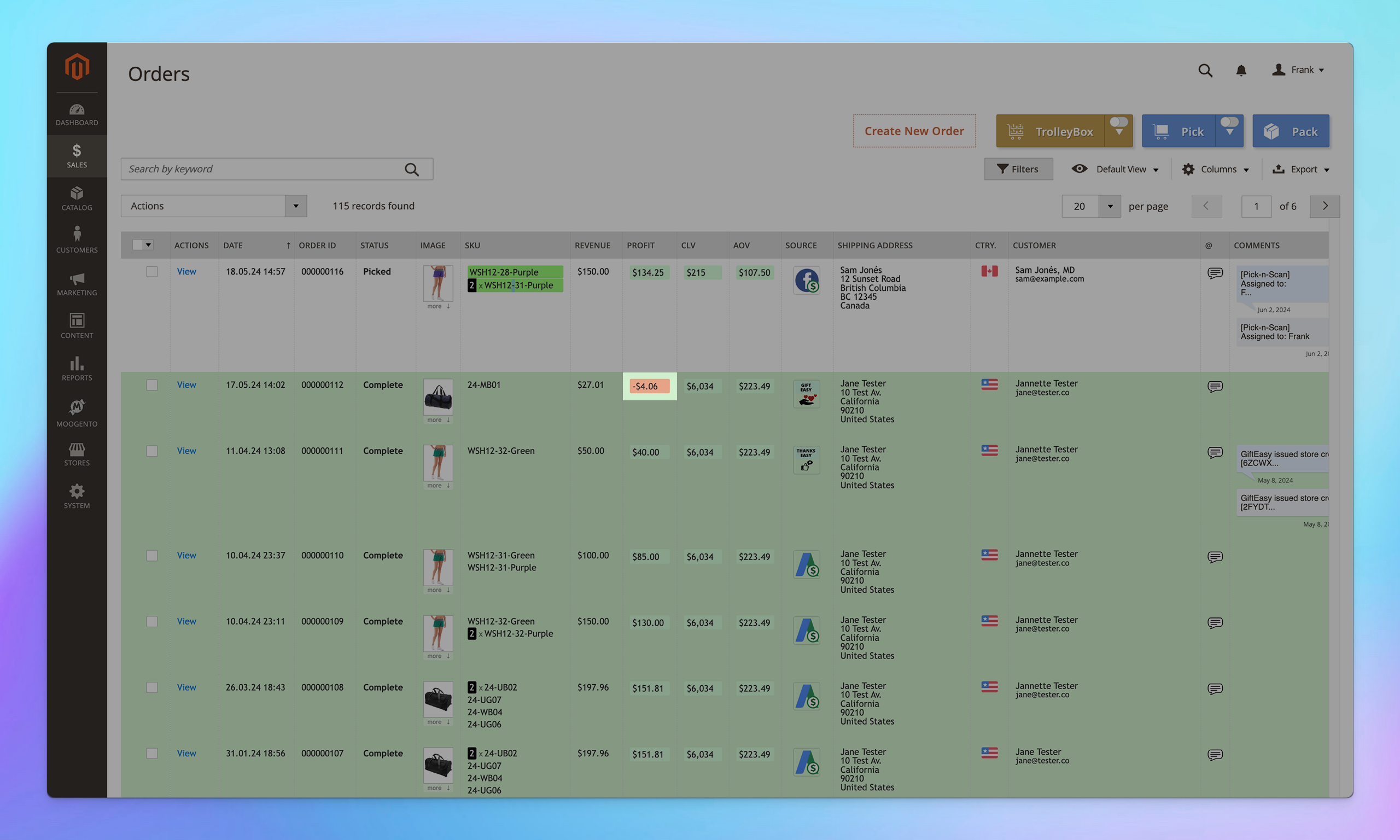
Task: Expand more images for order 000000112
Action: 439,420
